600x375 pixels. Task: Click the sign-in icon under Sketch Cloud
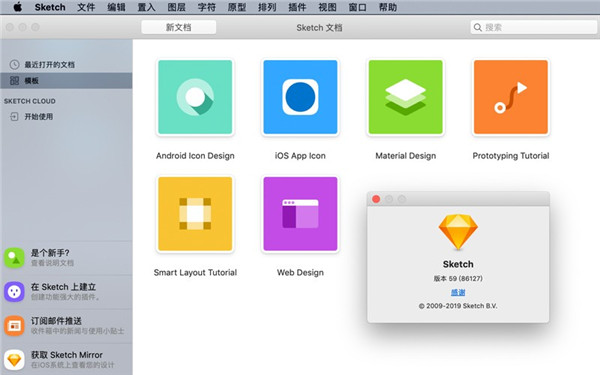(14, 116)
